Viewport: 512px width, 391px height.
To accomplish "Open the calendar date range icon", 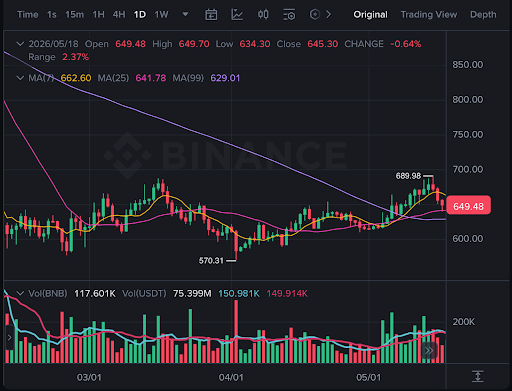I will 211,15.
